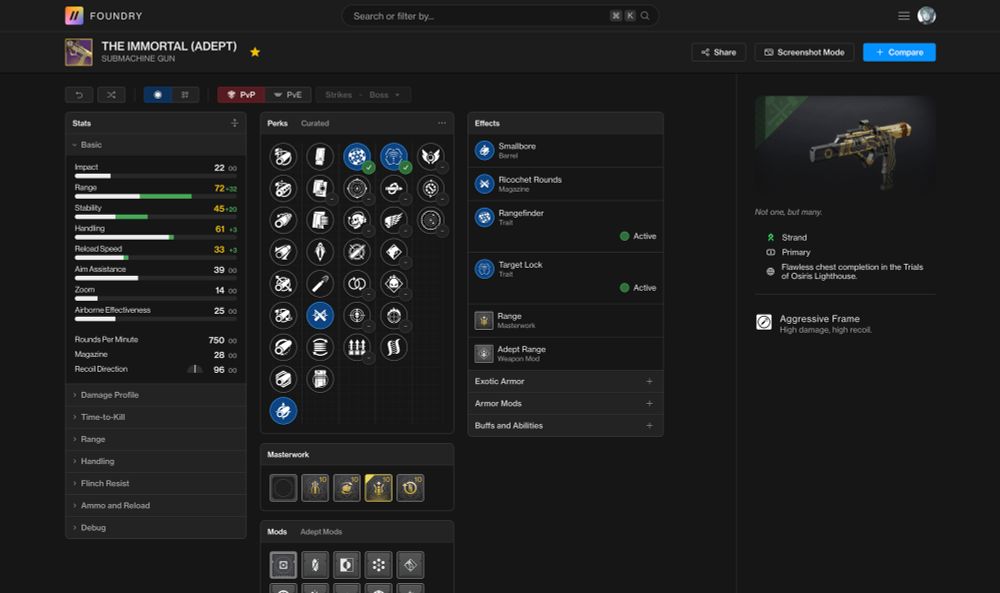
Task: Expand the Time-to-Kill section
Action: tap(156, 418)
